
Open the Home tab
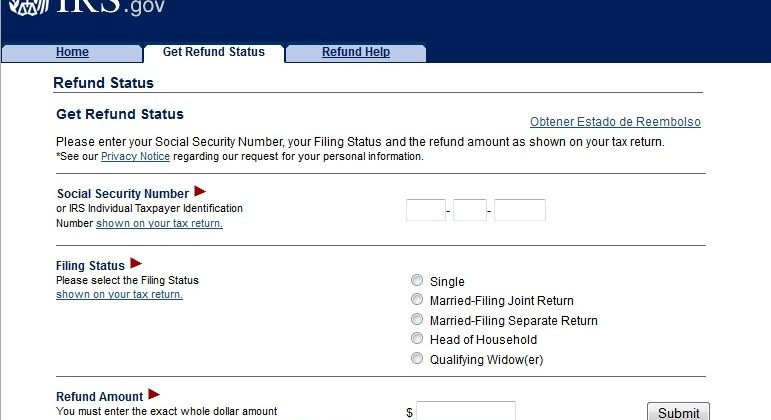point(72,52)
